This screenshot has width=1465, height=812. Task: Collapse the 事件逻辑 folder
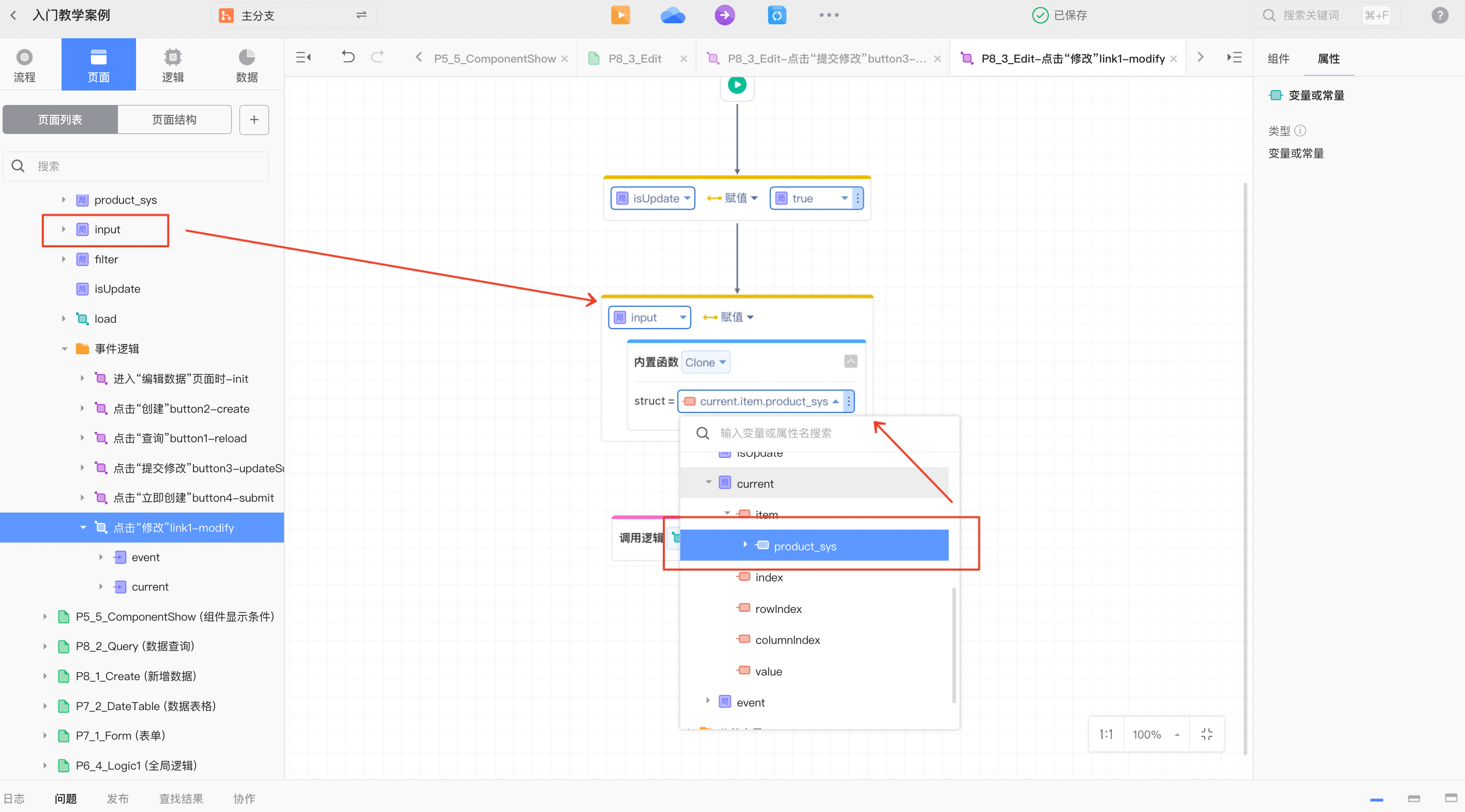point(65,349)
